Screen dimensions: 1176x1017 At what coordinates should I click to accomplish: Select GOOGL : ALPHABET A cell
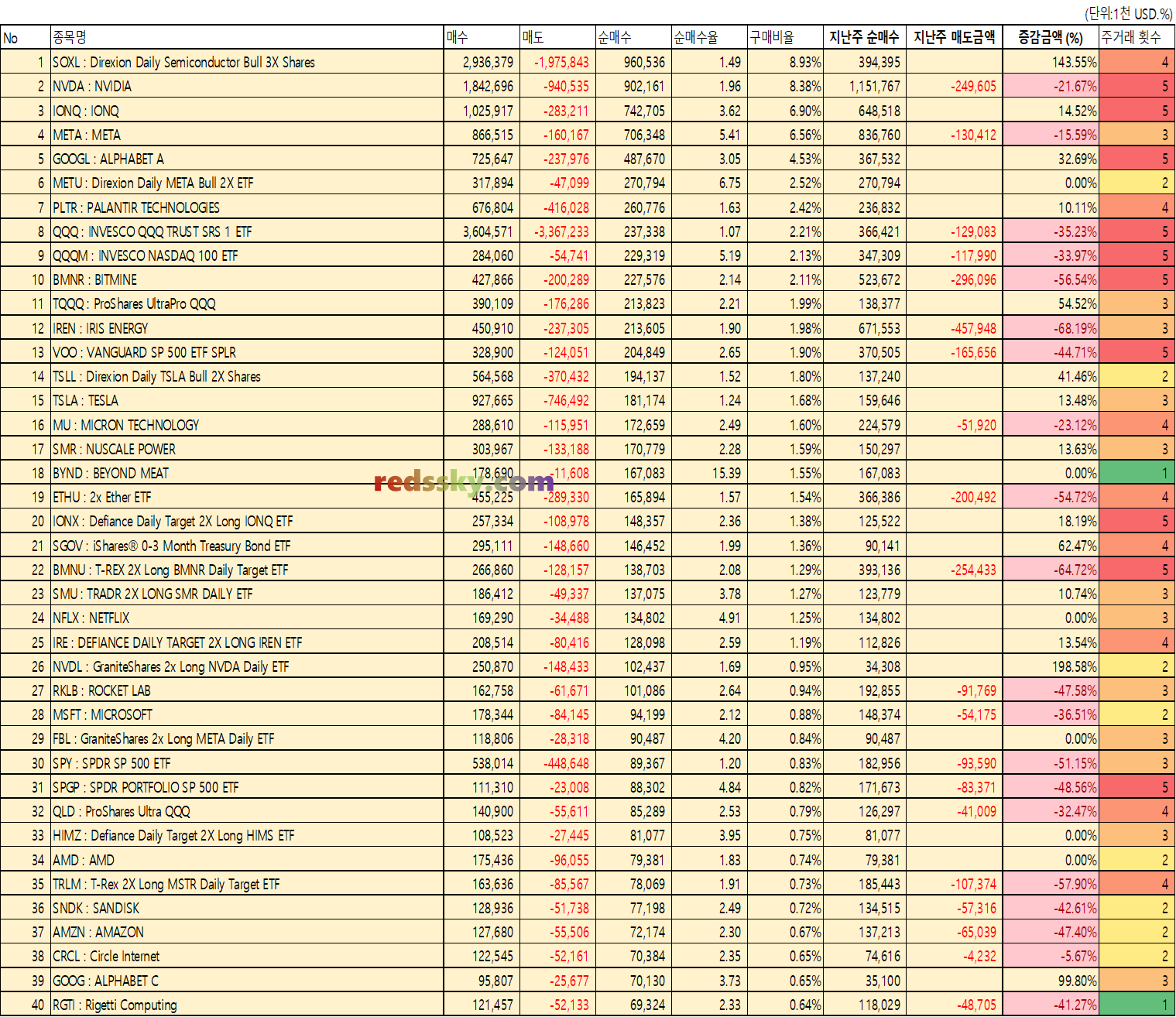coord(247,159)
